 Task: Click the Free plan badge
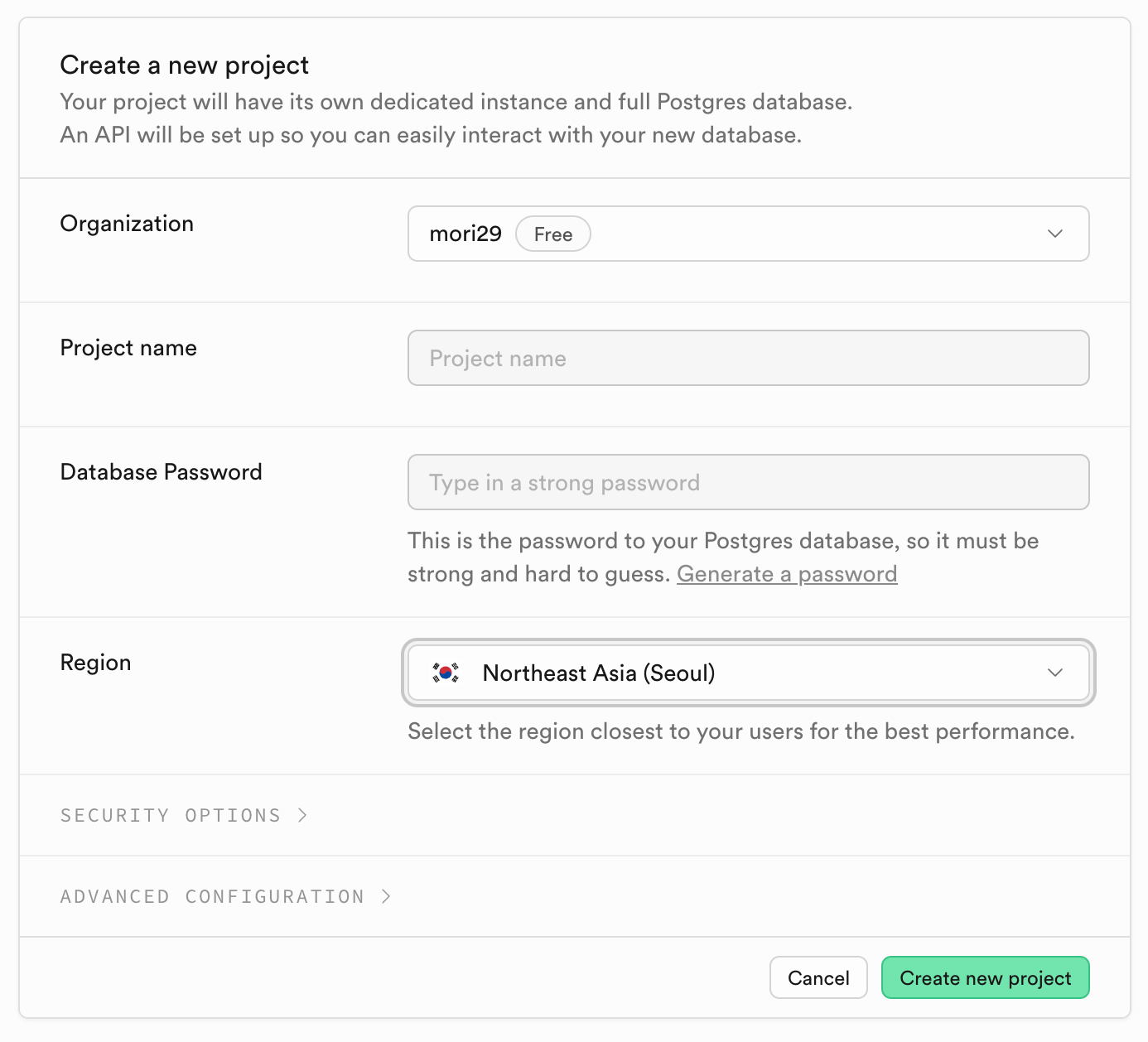click(x=552, y=234)
